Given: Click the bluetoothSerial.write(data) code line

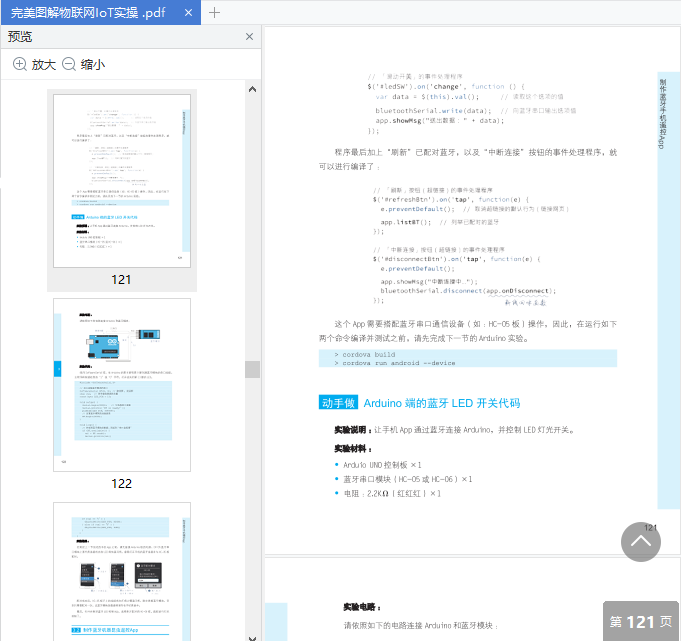Looking at the screenshot, I should tap(433, 111).
